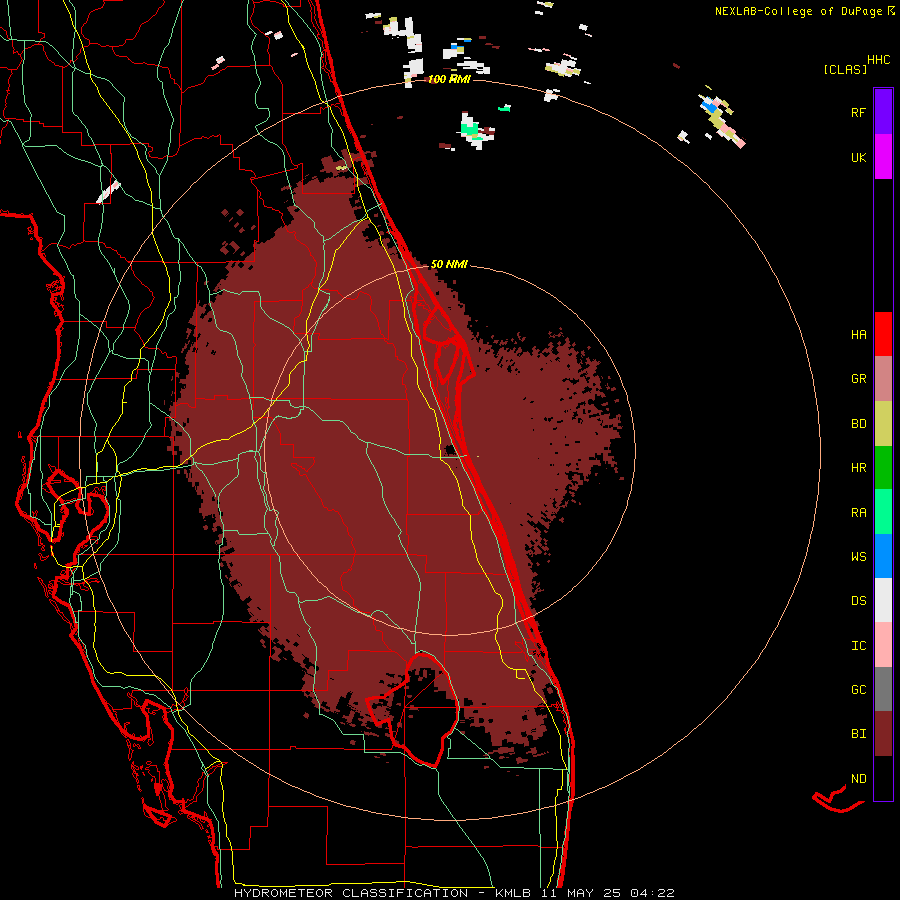Click the ND black legend swatch

pyautogui.click(x=883, y=778)
